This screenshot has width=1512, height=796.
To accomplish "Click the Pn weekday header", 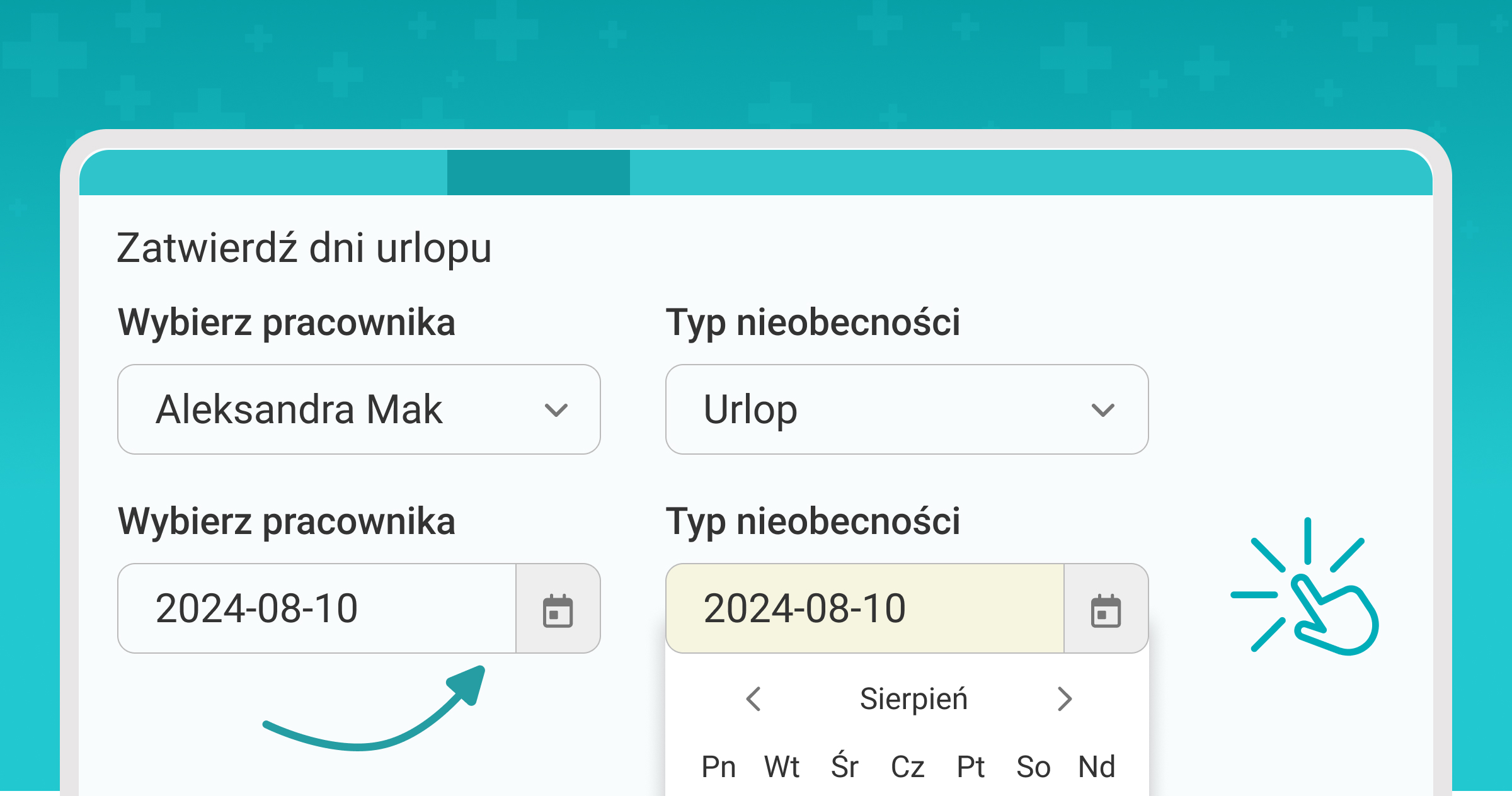I will (719, 767).
